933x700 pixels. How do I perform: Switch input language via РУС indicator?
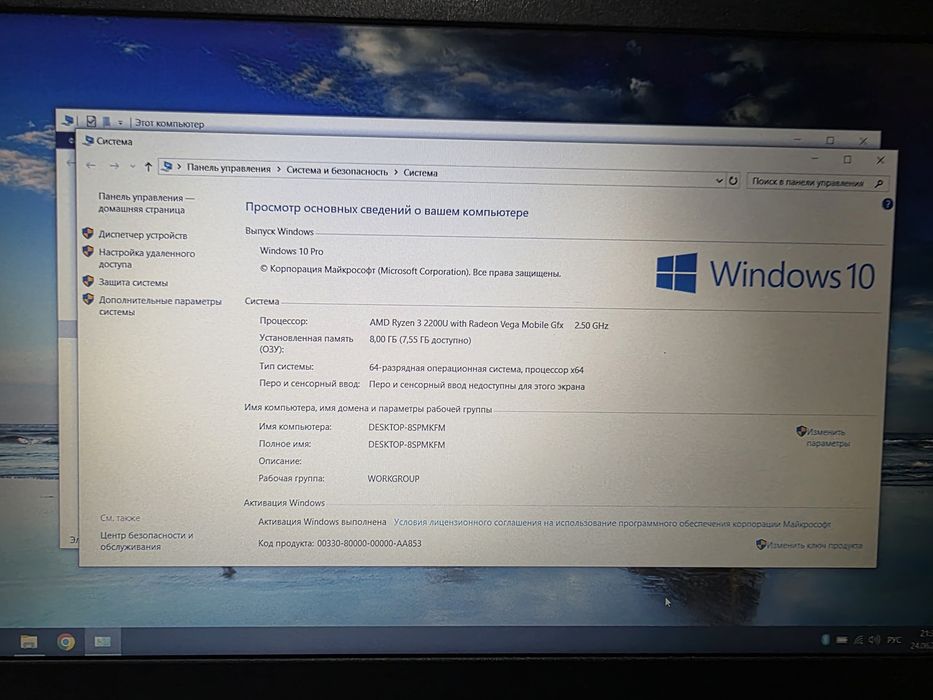pos(894,640)
